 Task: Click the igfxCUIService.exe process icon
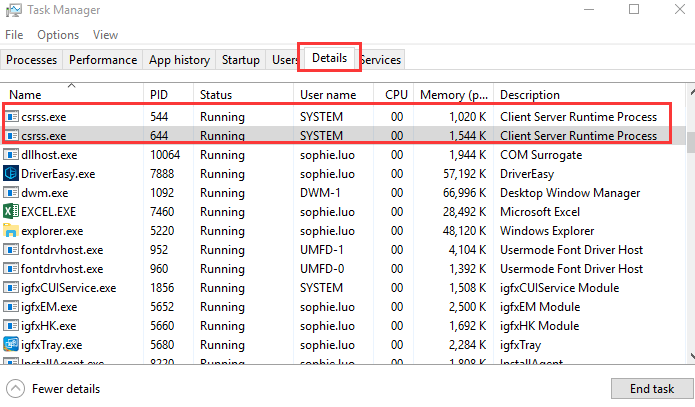pos(12,288)
